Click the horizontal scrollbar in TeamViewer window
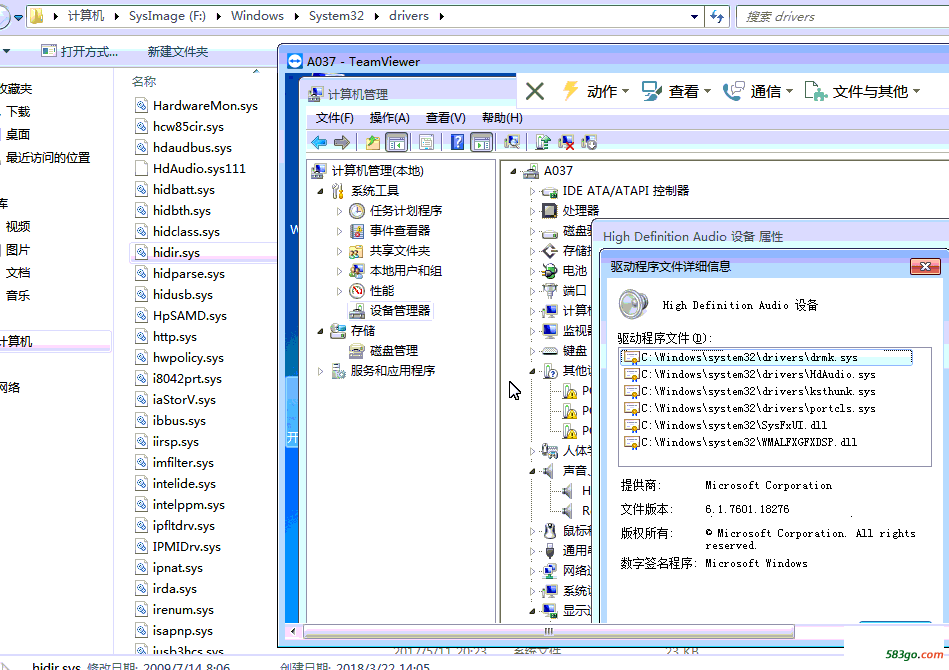The height and width of the screenshot is (670, 949). point(550,632)
